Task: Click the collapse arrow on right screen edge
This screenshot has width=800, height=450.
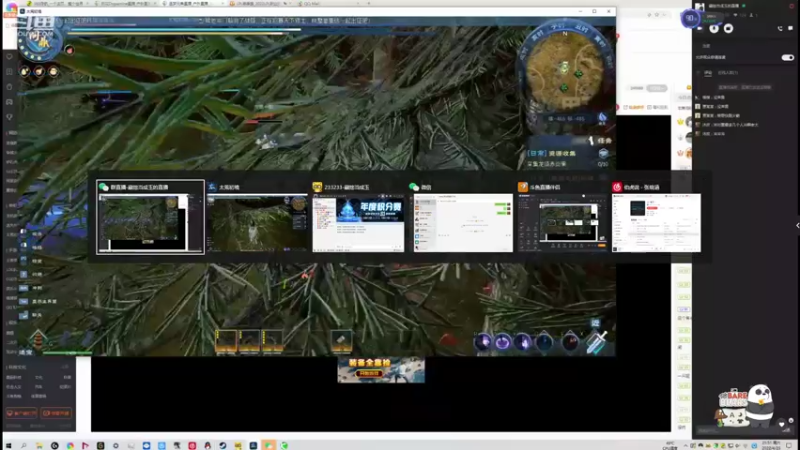Action: tap(797, 225)
